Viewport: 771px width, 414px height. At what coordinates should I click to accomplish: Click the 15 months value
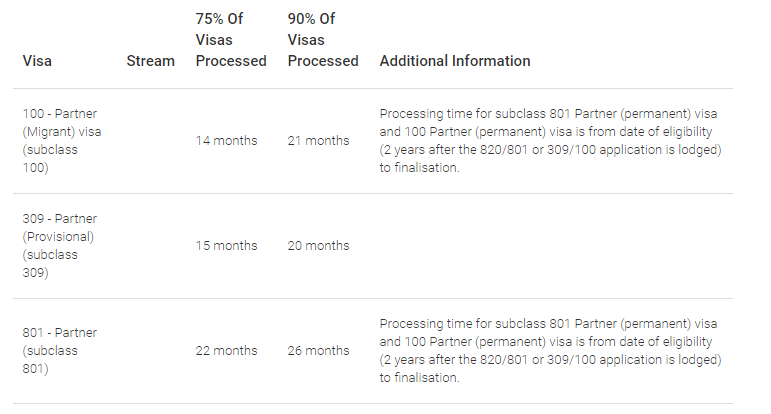[x=226, y=245]
